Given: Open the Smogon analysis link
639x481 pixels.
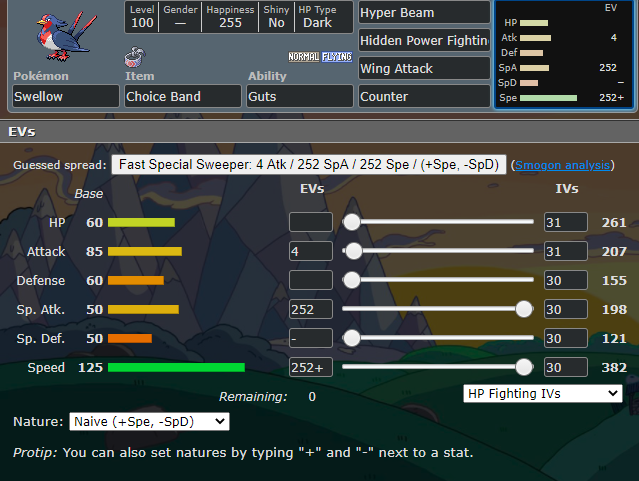Looking at the screenshot, I should click(562, 165).
